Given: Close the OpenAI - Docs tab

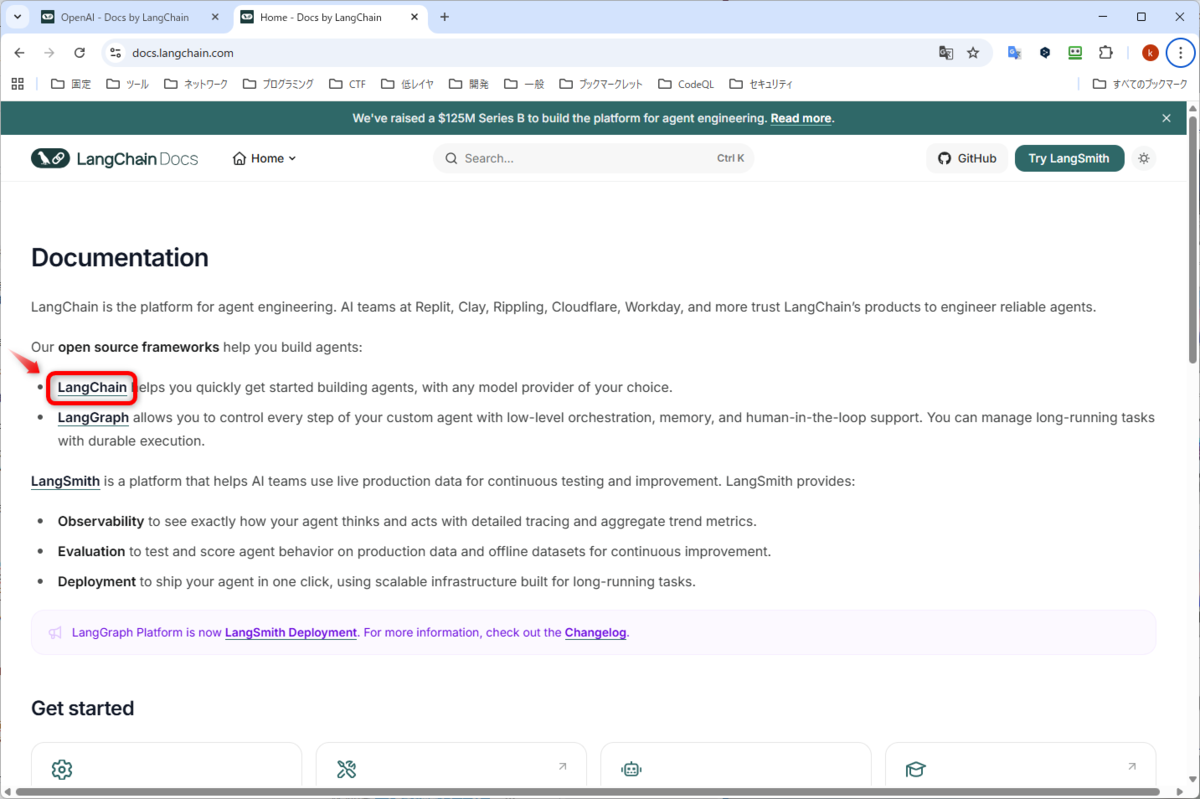Looking at the screenshot, I should coord(216,17).
